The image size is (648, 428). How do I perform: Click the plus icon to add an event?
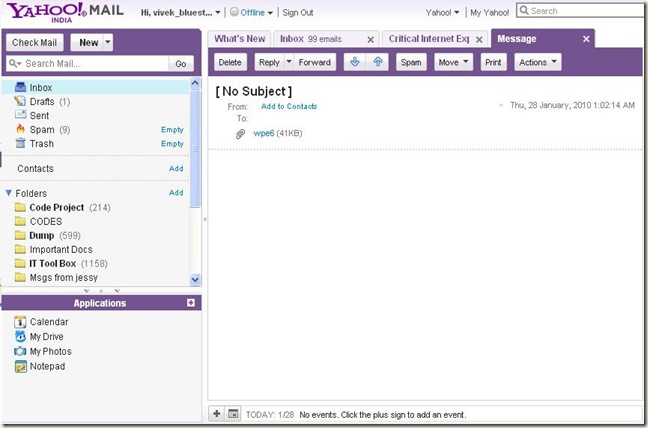(217, 414)
